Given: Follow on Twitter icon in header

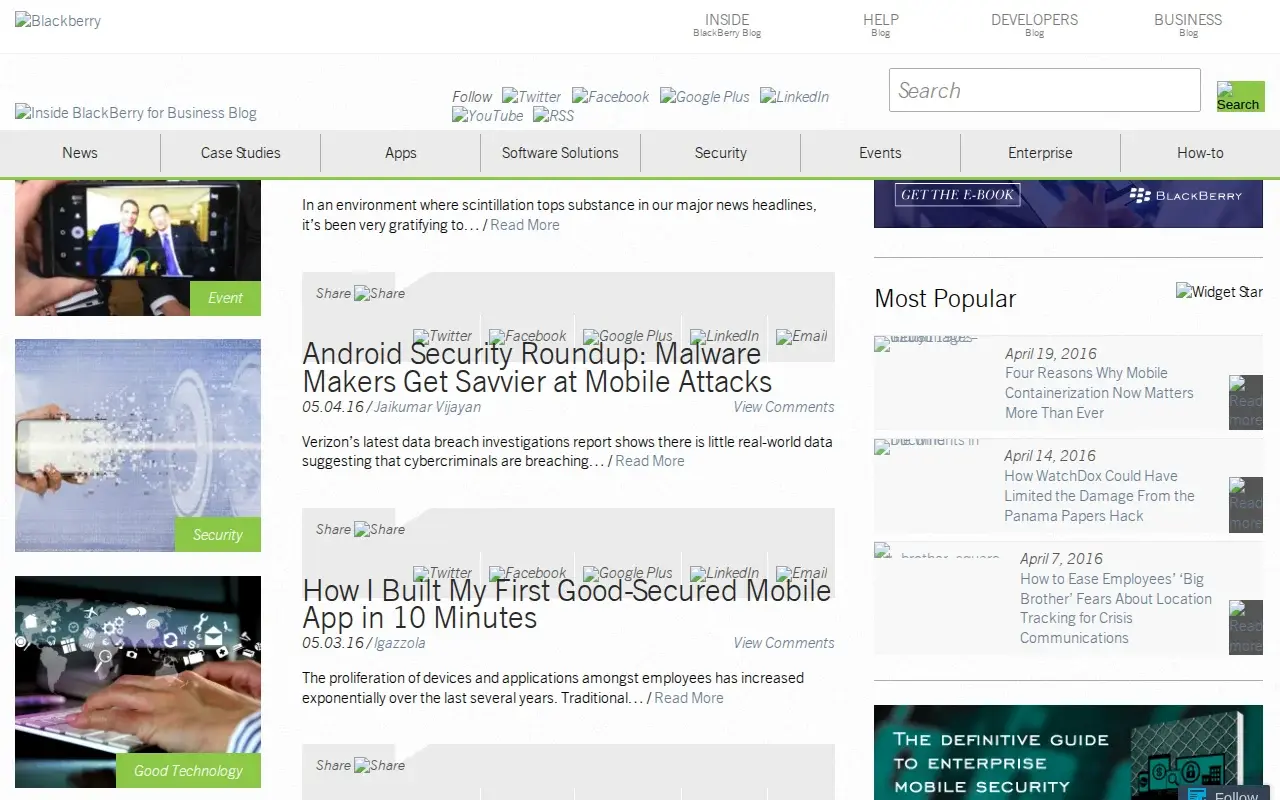Looking at the screenshot, I should [x=532, y=97].
